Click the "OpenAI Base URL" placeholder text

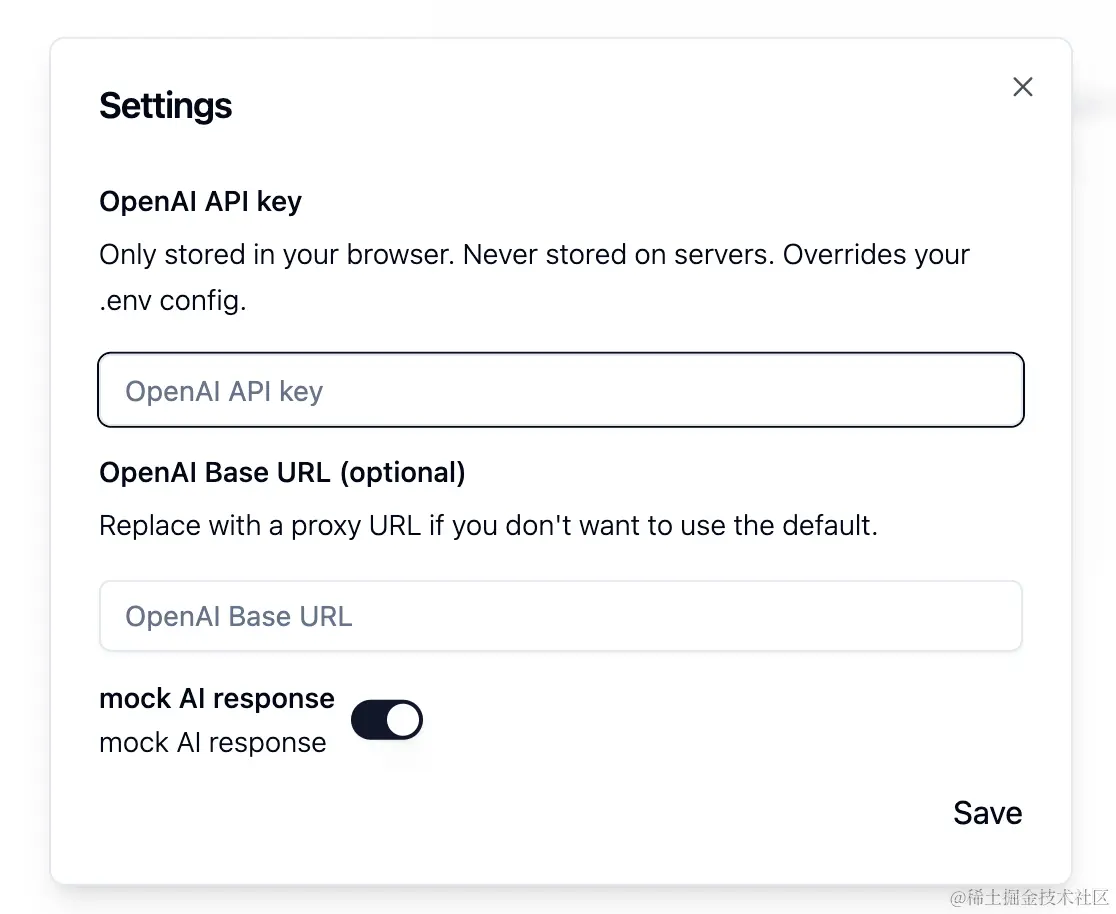pyautogui.click(x=239, y=616)
